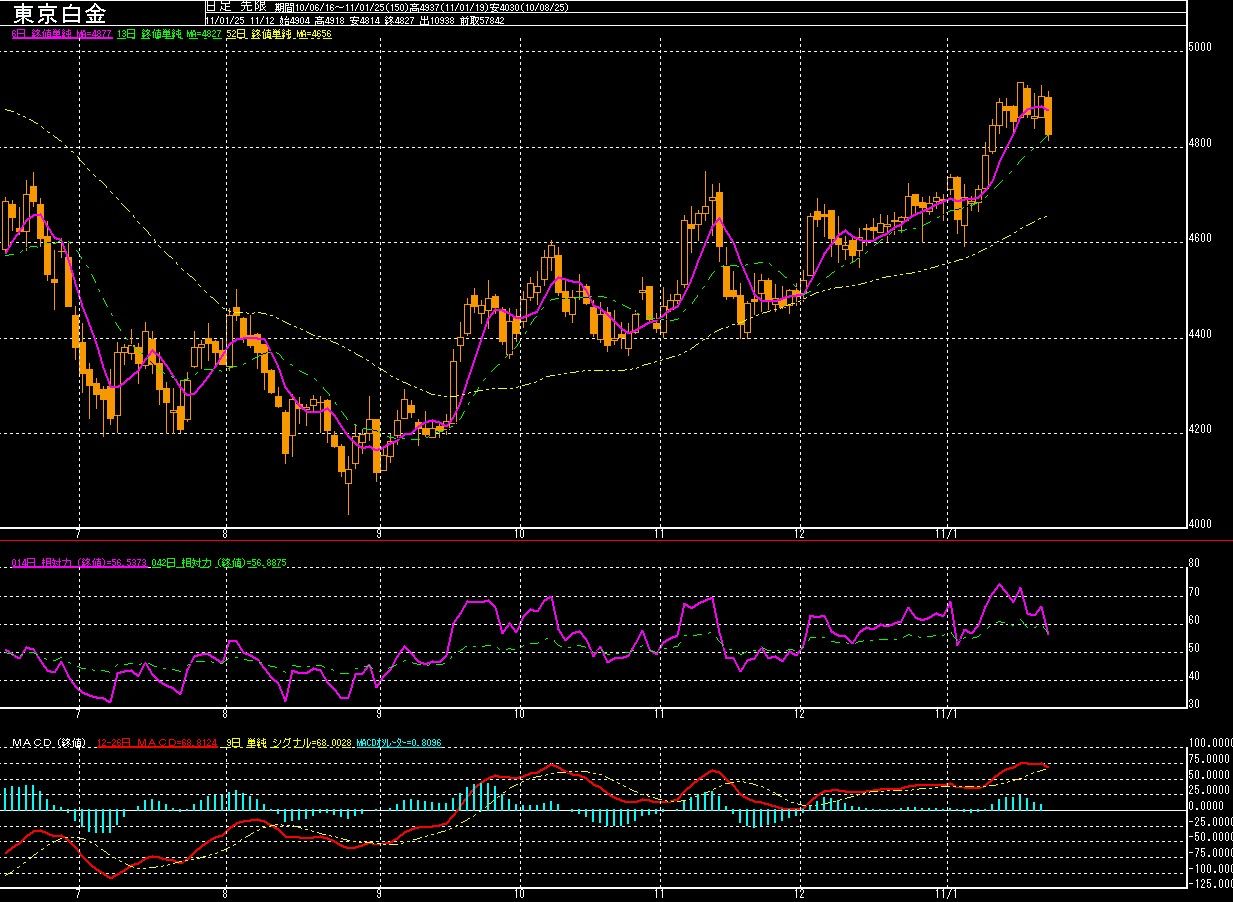Select the 6日 magenta moving average label
Screen dimensions: 1233x902
pyautogui.click(x=60, y=34)
